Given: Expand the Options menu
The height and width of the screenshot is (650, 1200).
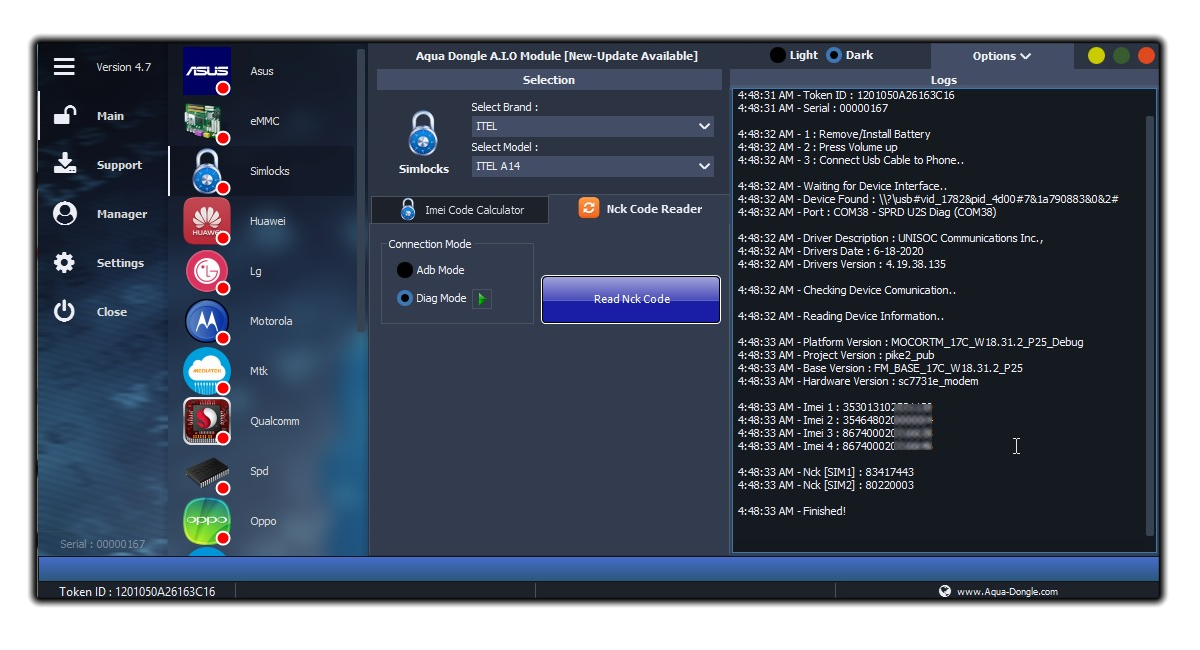Looking at the screenshot, I should [x=1002, y=56].
